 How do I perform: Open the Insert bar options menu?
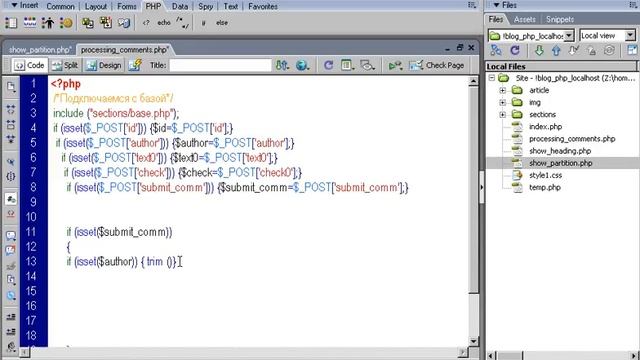(x=472, y=5)
